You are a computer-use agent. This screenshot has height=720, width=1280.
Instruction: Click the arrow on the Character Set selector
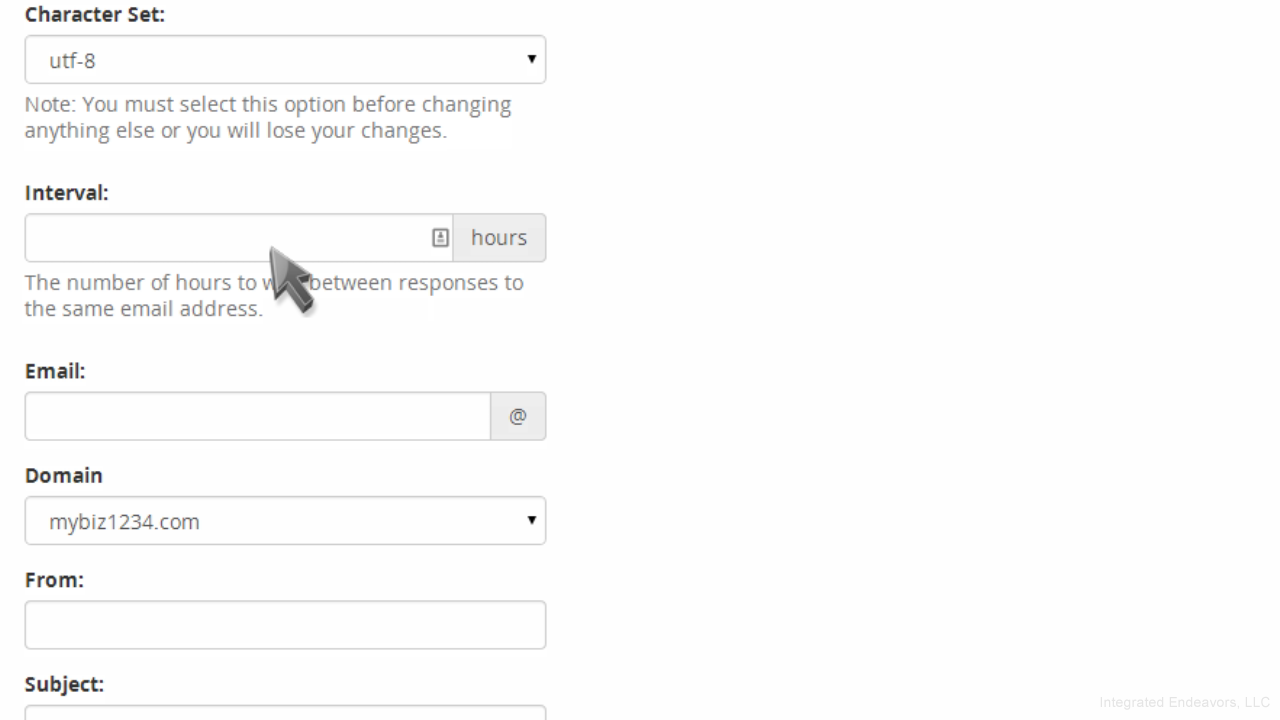coord(532,59)
